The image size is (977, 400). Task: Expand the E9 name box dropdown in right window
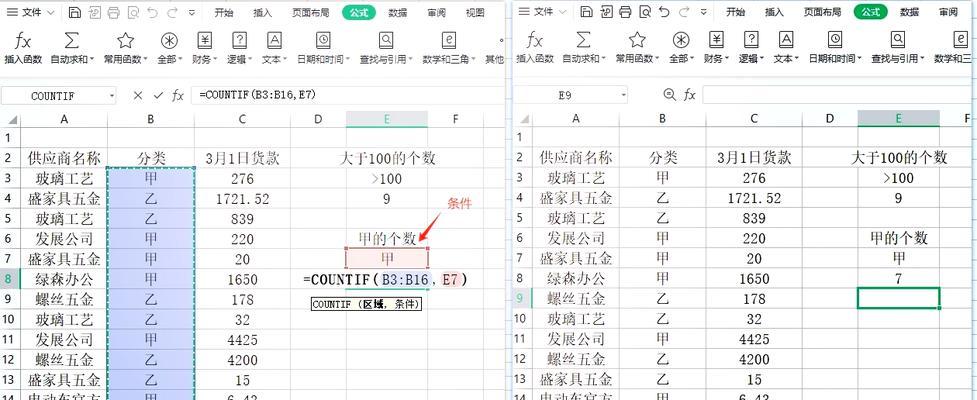pyautogui.click(x=624, y=95)
